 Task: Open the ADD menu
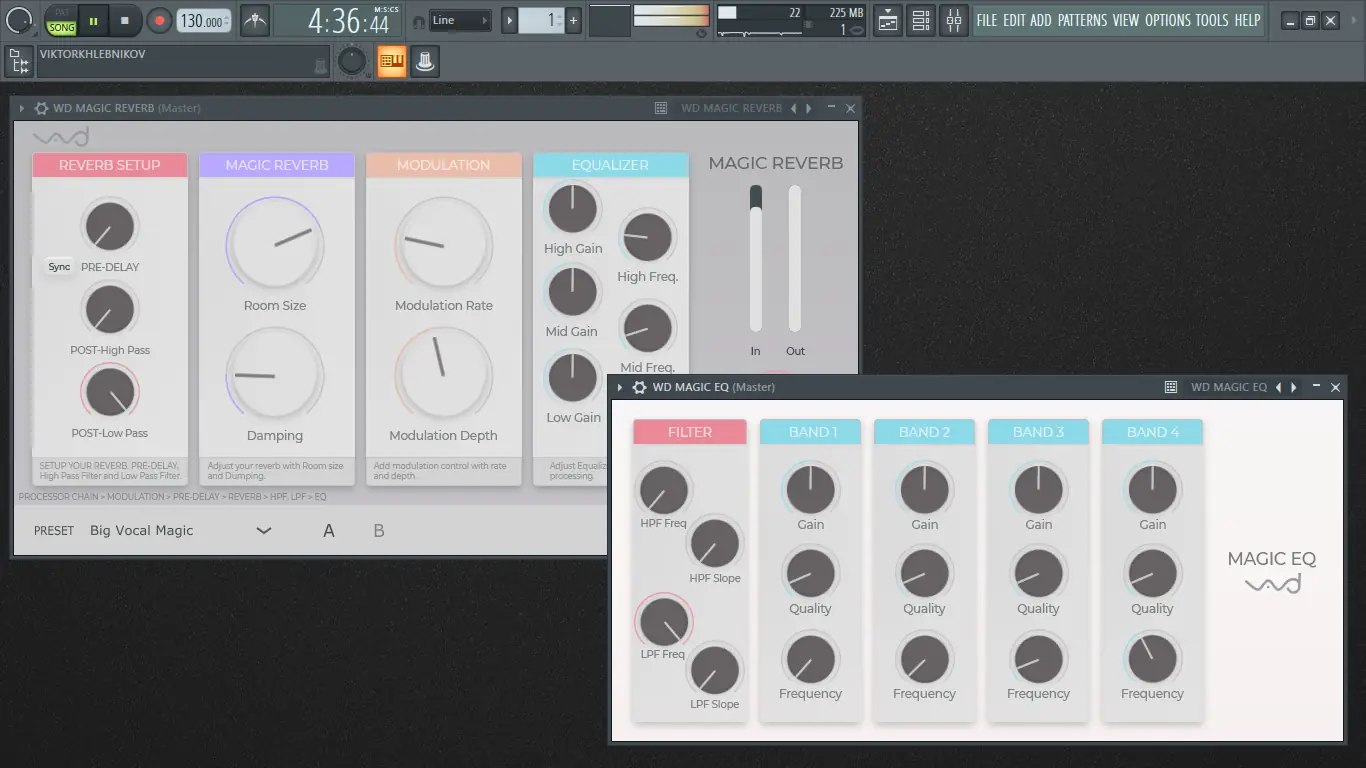click(x=1041, y=20)
